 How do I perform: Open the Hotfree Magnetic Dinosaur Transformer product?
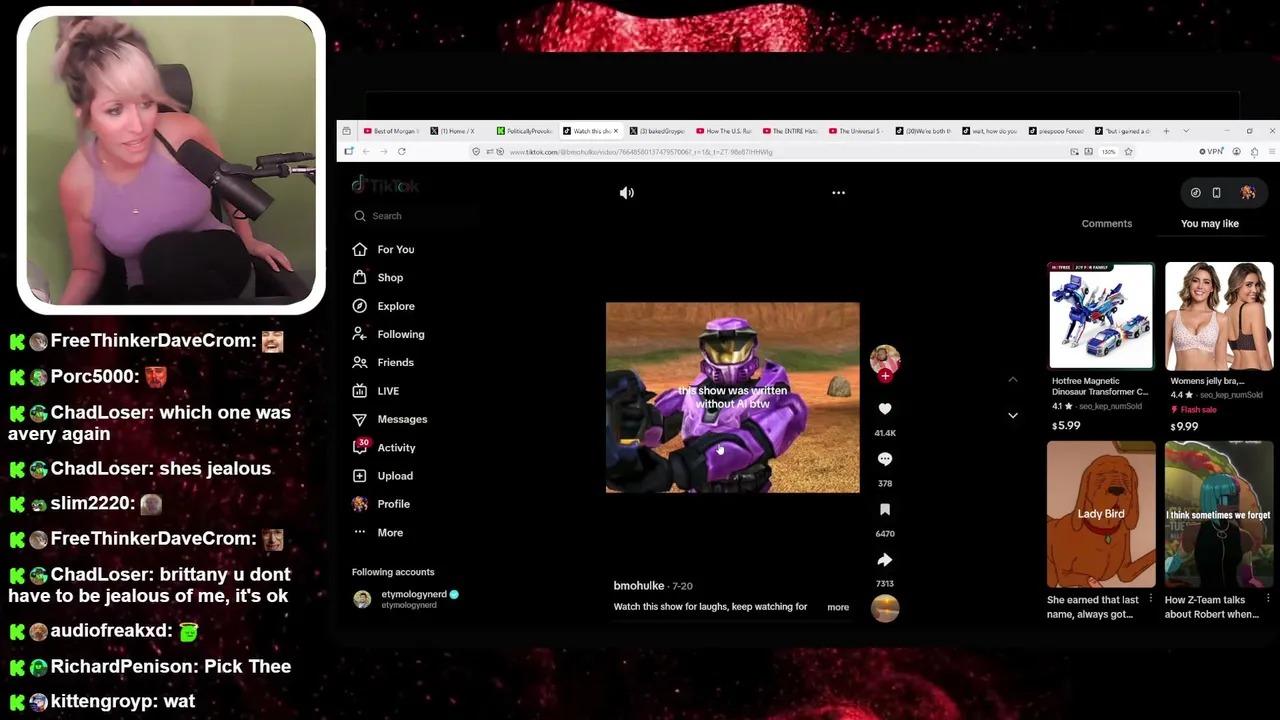[x=1101, y=316]
